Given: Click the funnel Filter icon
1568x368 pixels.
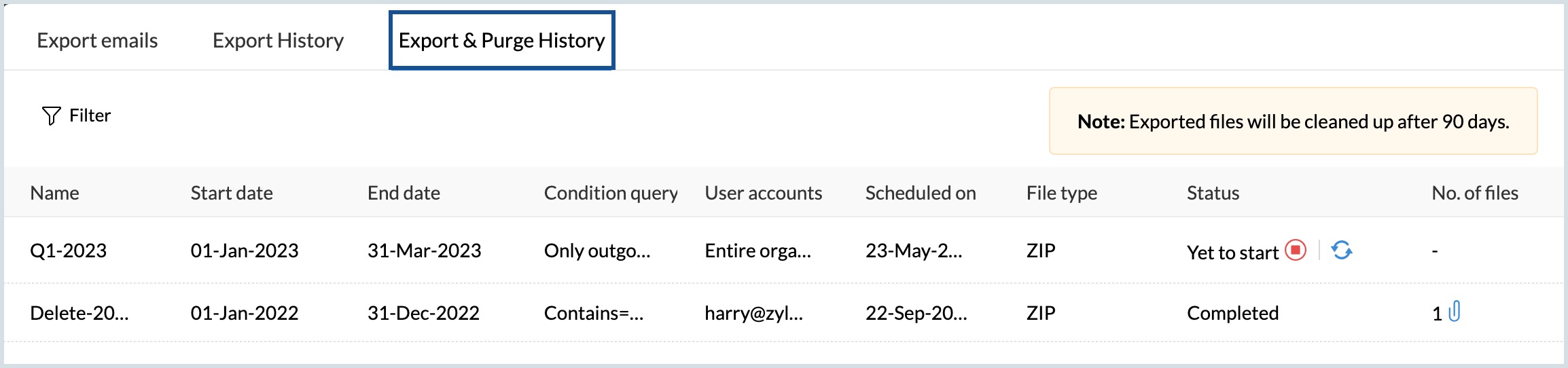Looking at the screenshot, I should [51, 116].
